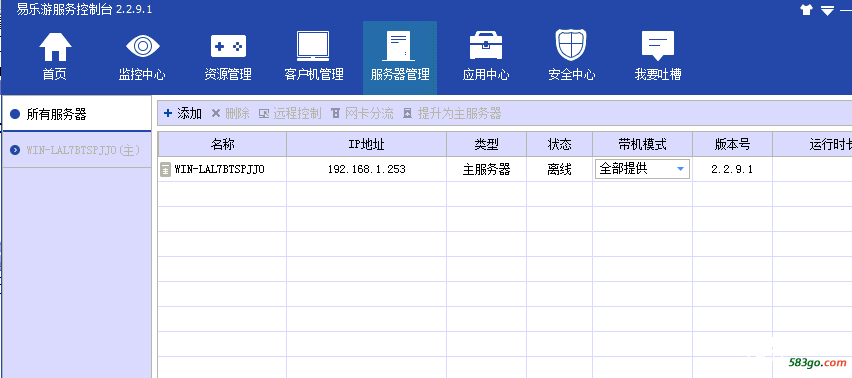Click the skin shirt icon in title bar
This screenshot has height=378, width=852.
[806, 10]
